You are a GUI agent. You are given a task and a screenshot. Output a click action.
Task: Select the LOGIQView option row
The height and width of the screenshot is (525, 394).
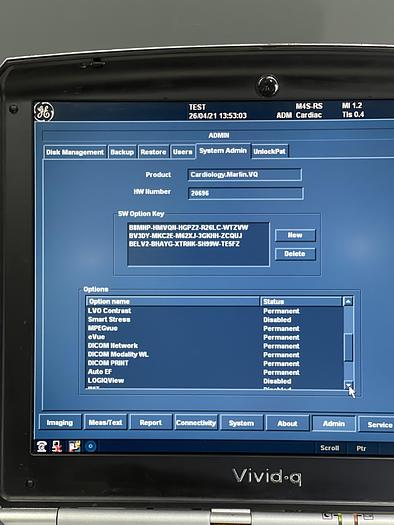(x=214, y=381)
